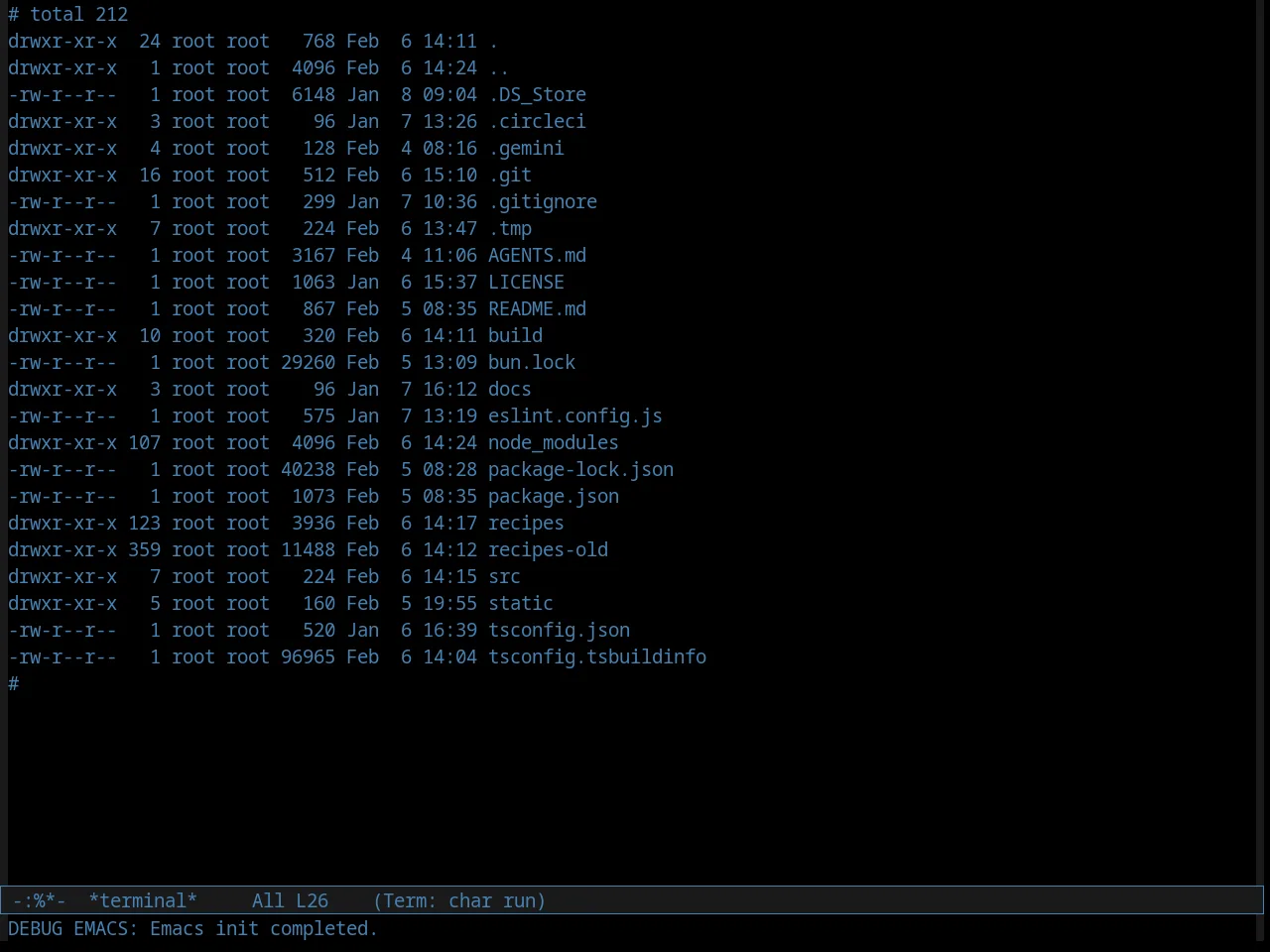Click the package-lock.json file name
Viewport: 1270px width, 952px height.
pos(580,470)
